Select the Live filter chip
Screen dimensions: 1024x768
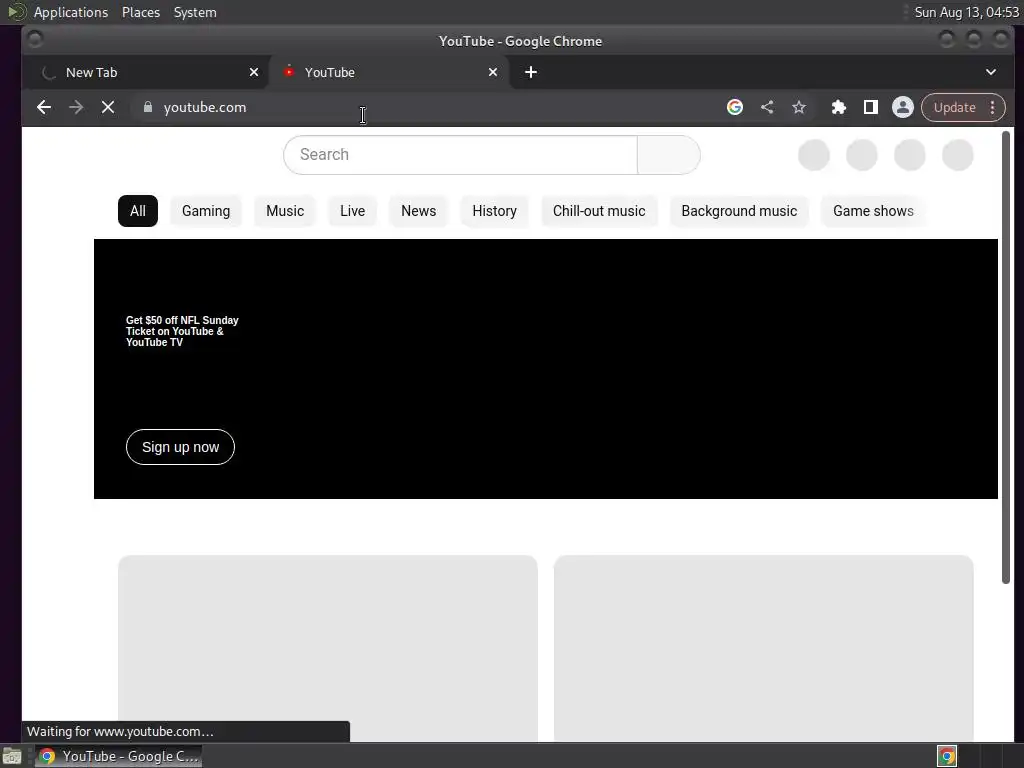[x=352, y=211]
